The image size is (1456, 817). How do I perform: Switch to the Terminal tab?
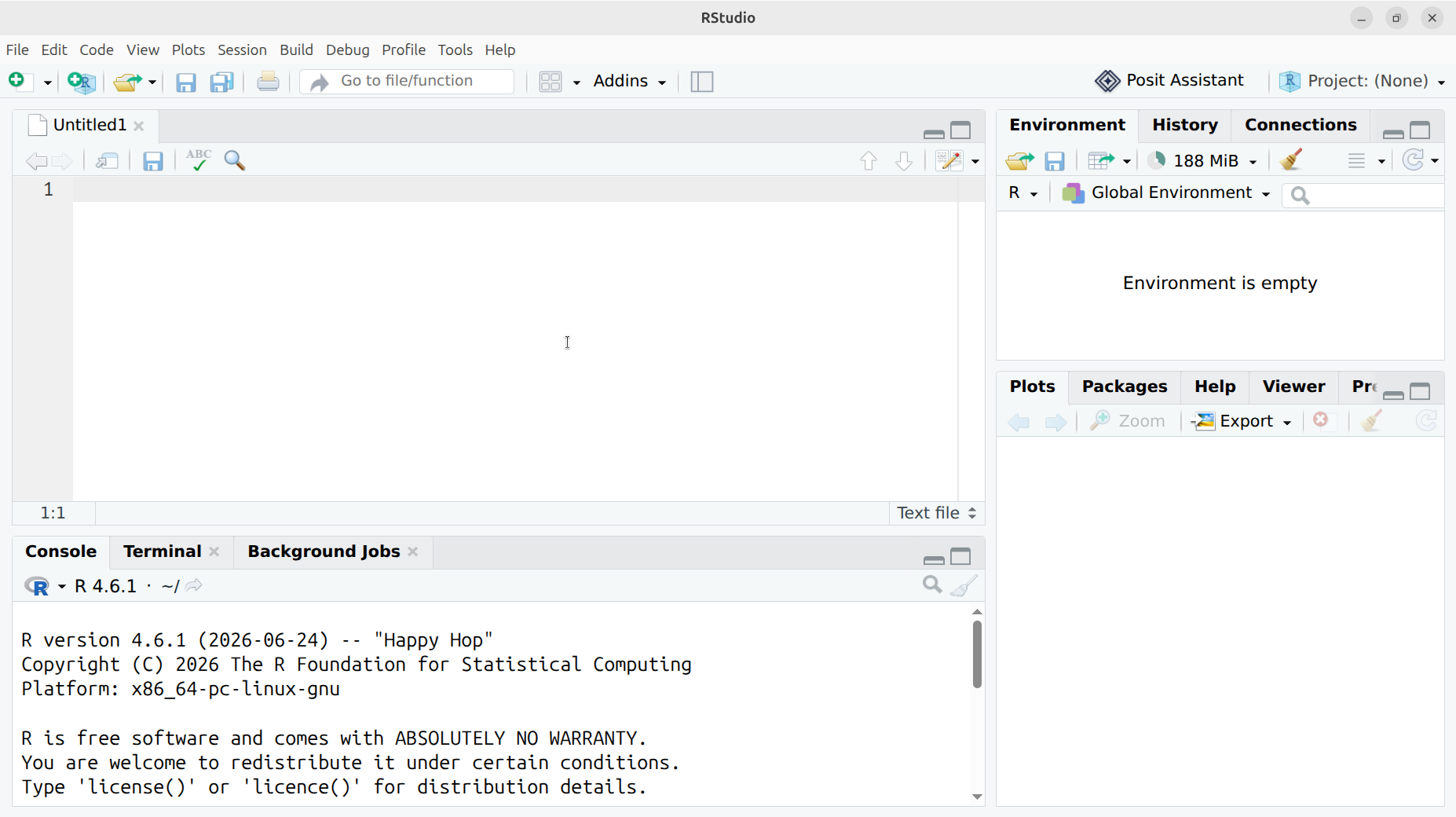pos(163,551)
